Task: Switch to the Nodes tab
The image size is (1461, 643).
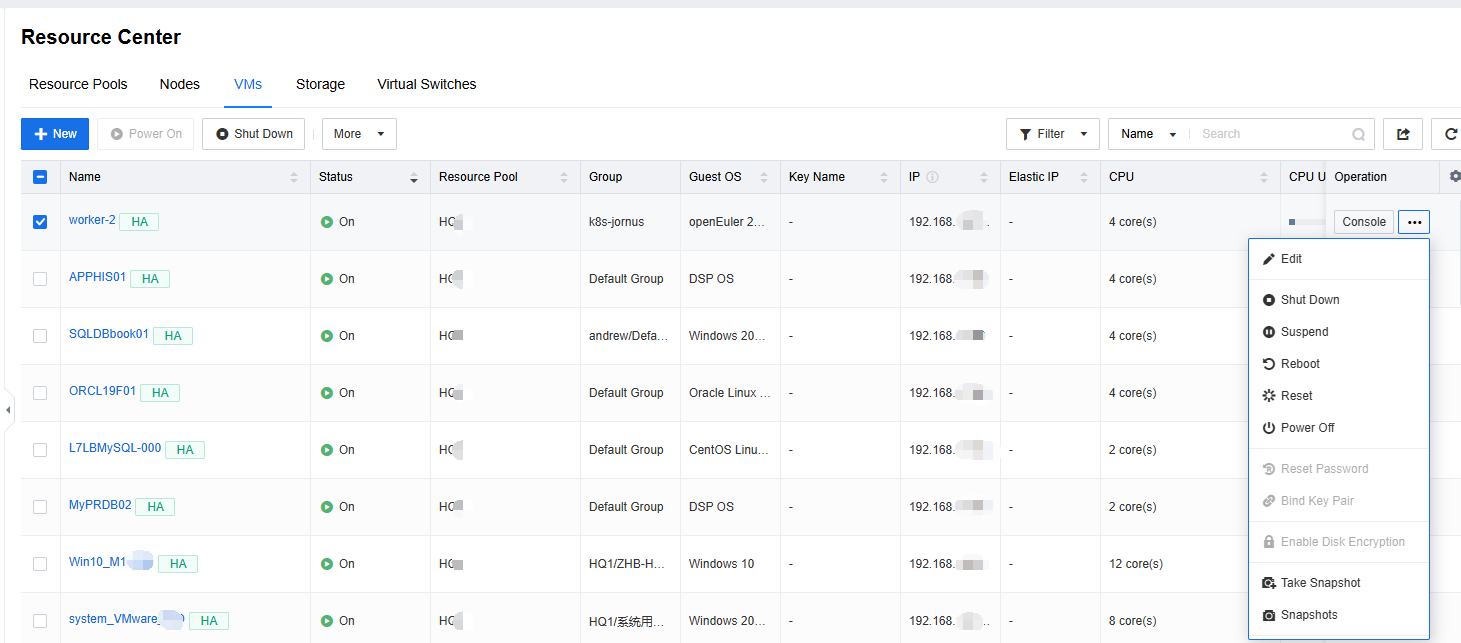Action: click(x=180, y=84)
